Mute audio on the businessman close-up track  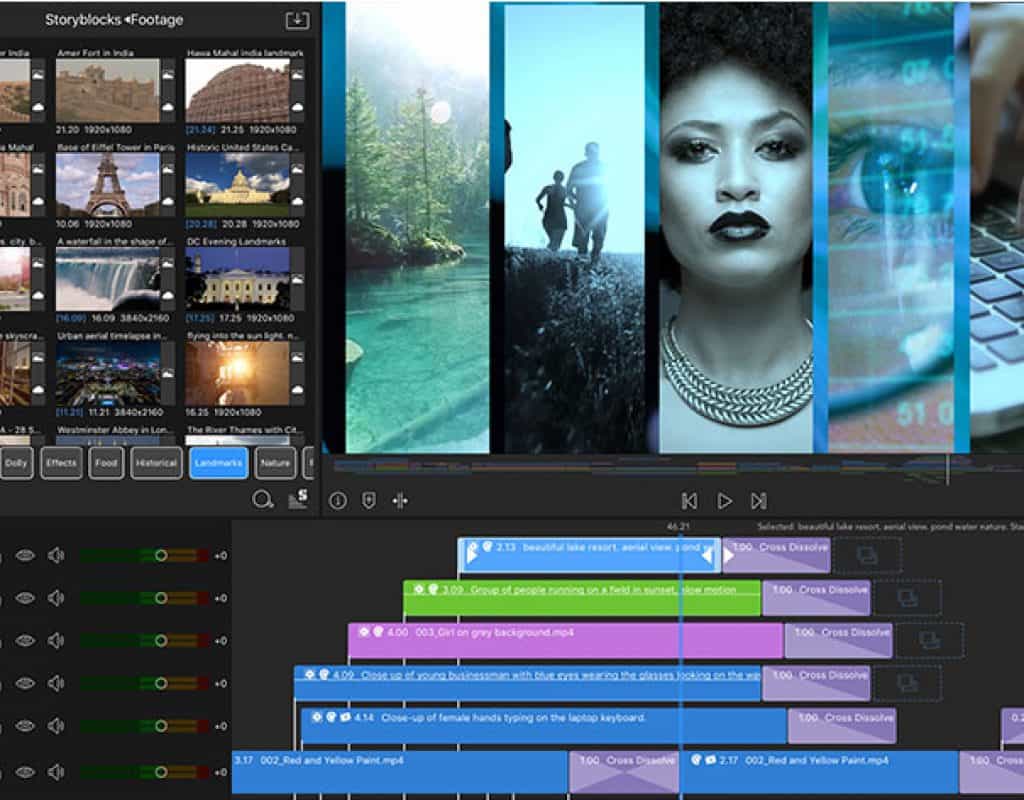click(56, 683)
